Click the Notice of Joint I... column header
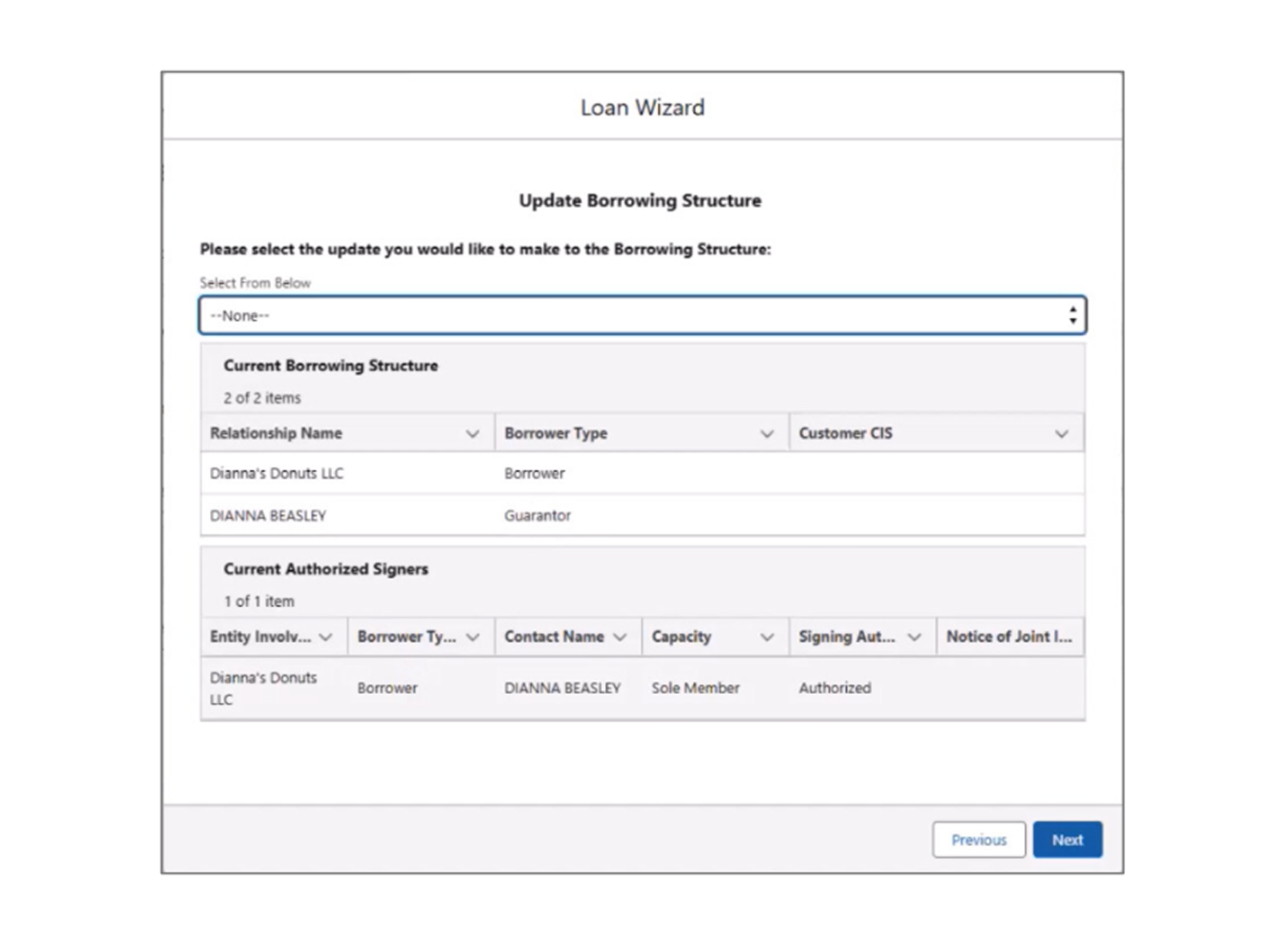 (1009, 637)
